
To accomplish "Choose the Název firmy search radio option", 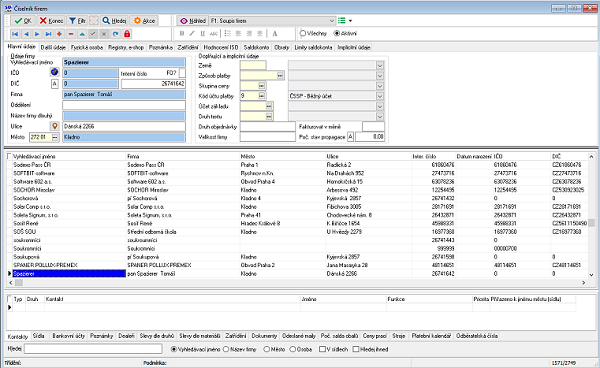I will (x=226, y=349).
